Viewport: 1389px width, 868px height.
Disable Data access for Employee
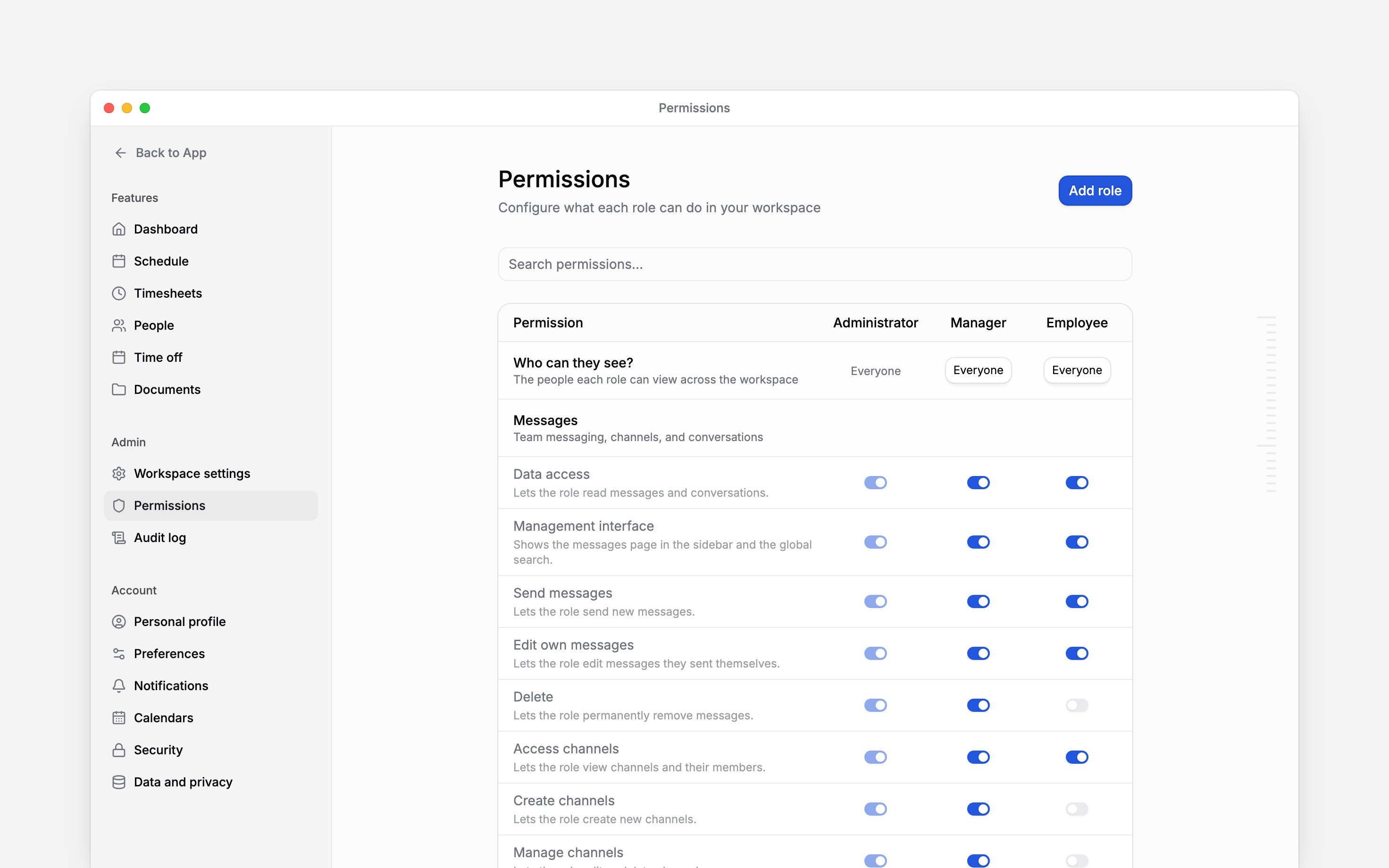coord(1077,483)
